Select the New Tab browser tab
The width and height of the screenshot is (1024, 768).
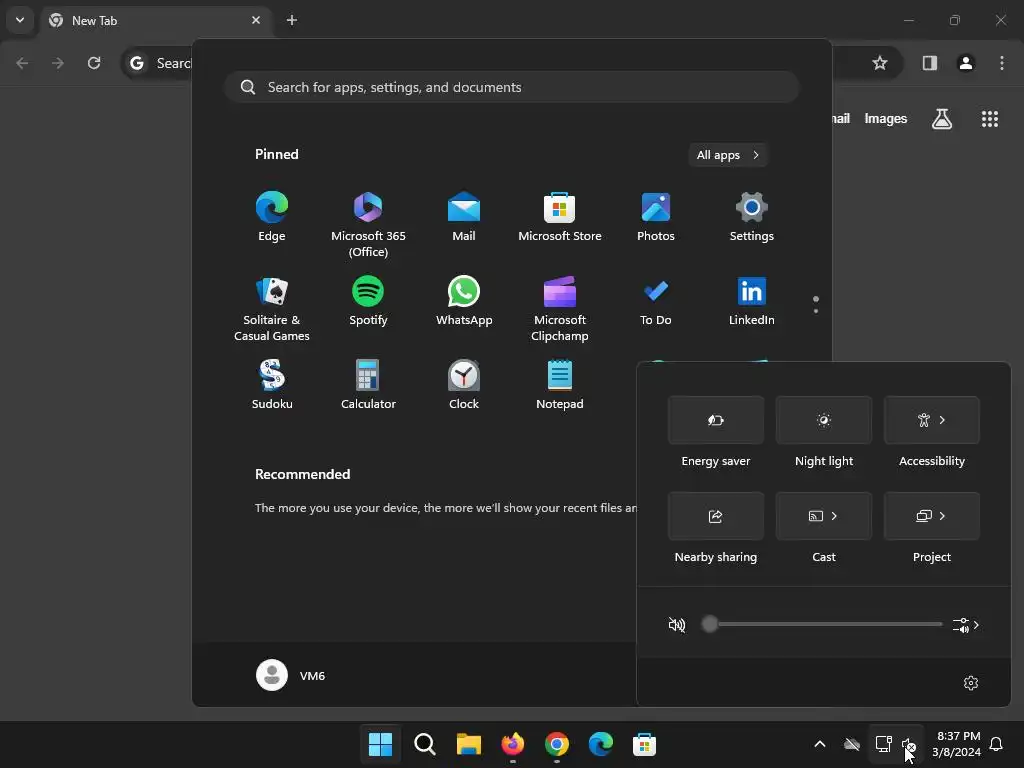(155, 20)
